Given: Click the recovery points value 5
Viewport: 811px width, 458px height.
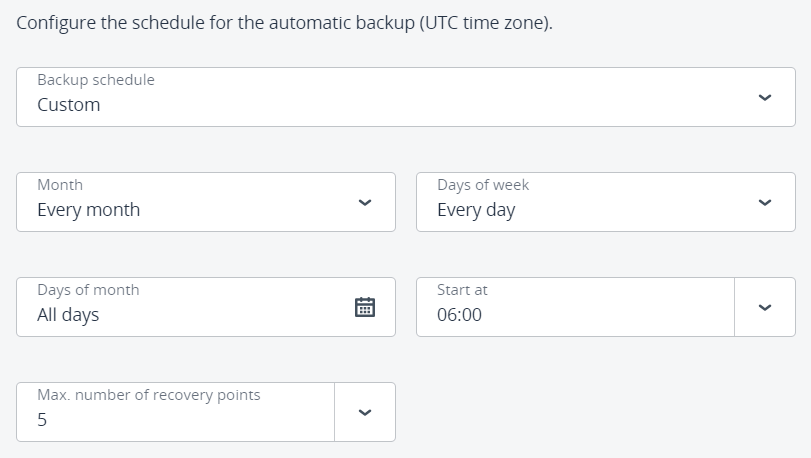Looking at the screenshot, I should pos(42,420).
